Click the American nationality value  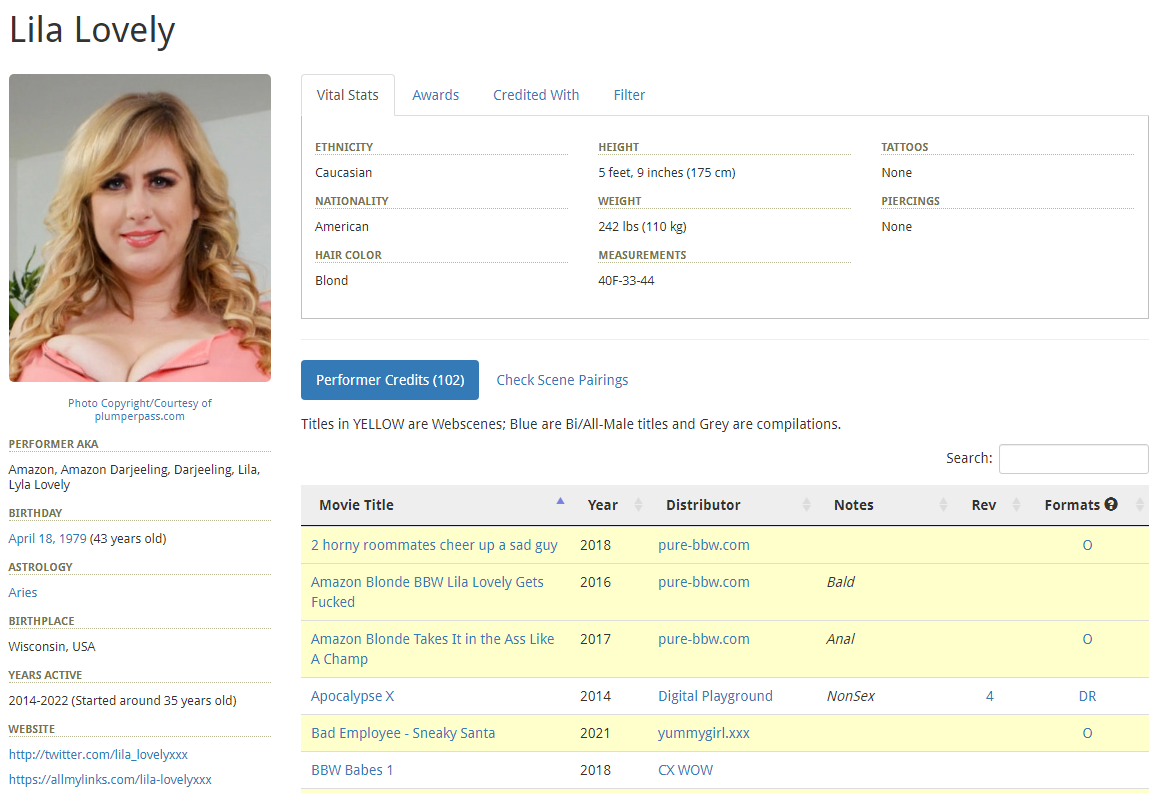(342, 227)
